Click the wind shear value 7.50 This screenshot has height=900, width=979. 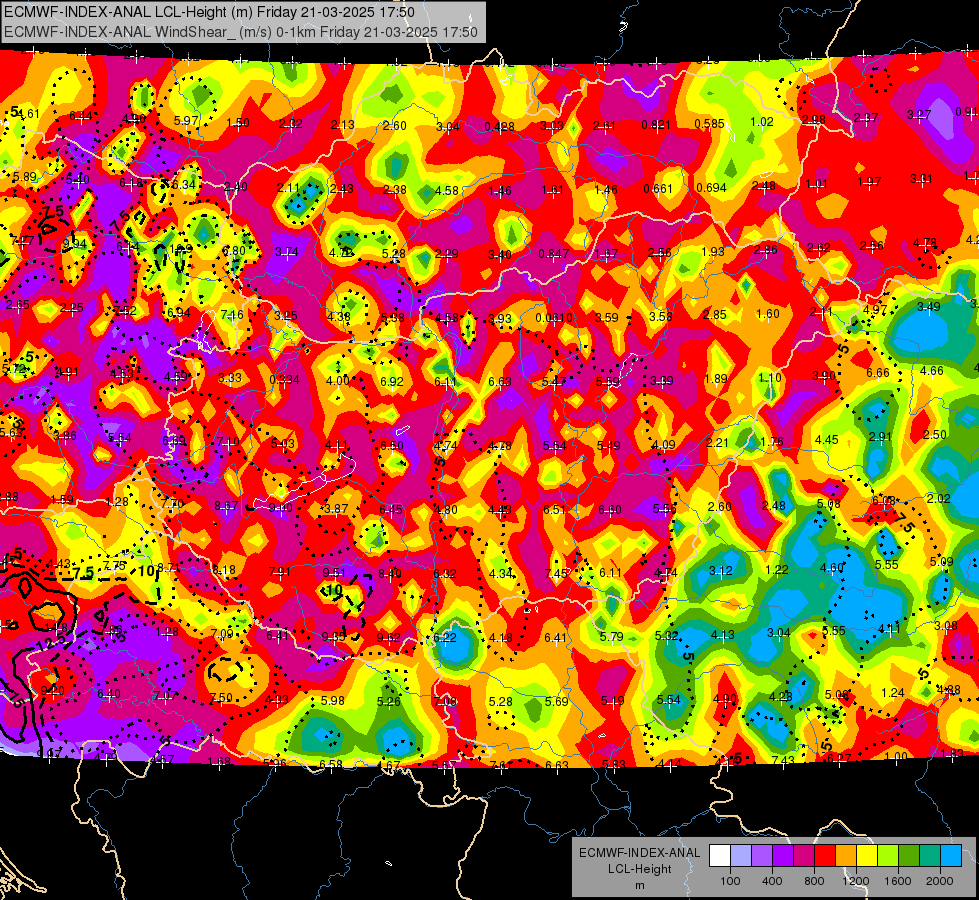tap(221, 698)
